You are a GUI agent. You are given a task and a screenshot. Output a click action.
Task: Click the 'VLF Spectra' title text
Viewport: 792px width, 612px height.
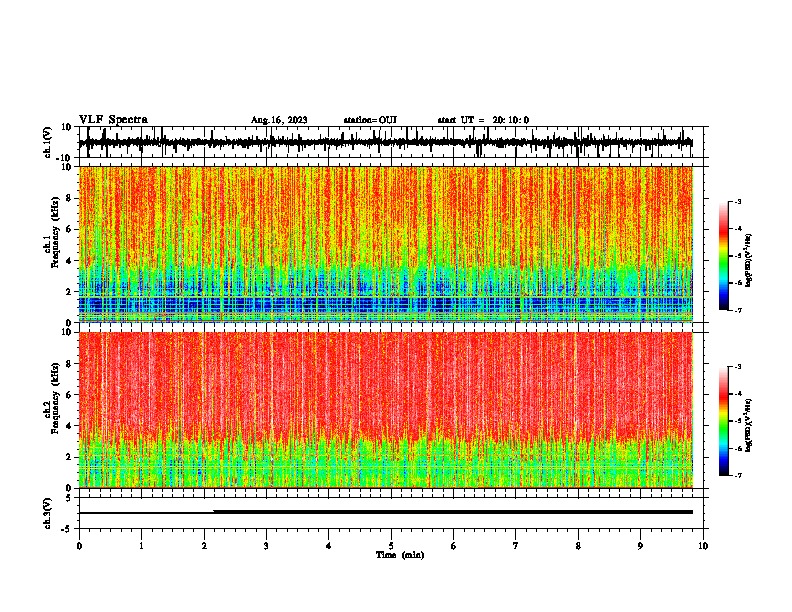(x=113, y=119)
